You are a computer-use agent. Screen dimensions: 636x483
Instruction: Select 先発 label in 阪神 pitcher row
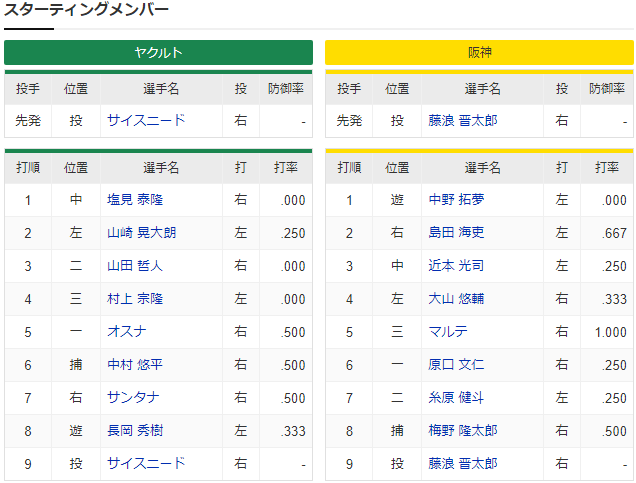click(349, 120)
